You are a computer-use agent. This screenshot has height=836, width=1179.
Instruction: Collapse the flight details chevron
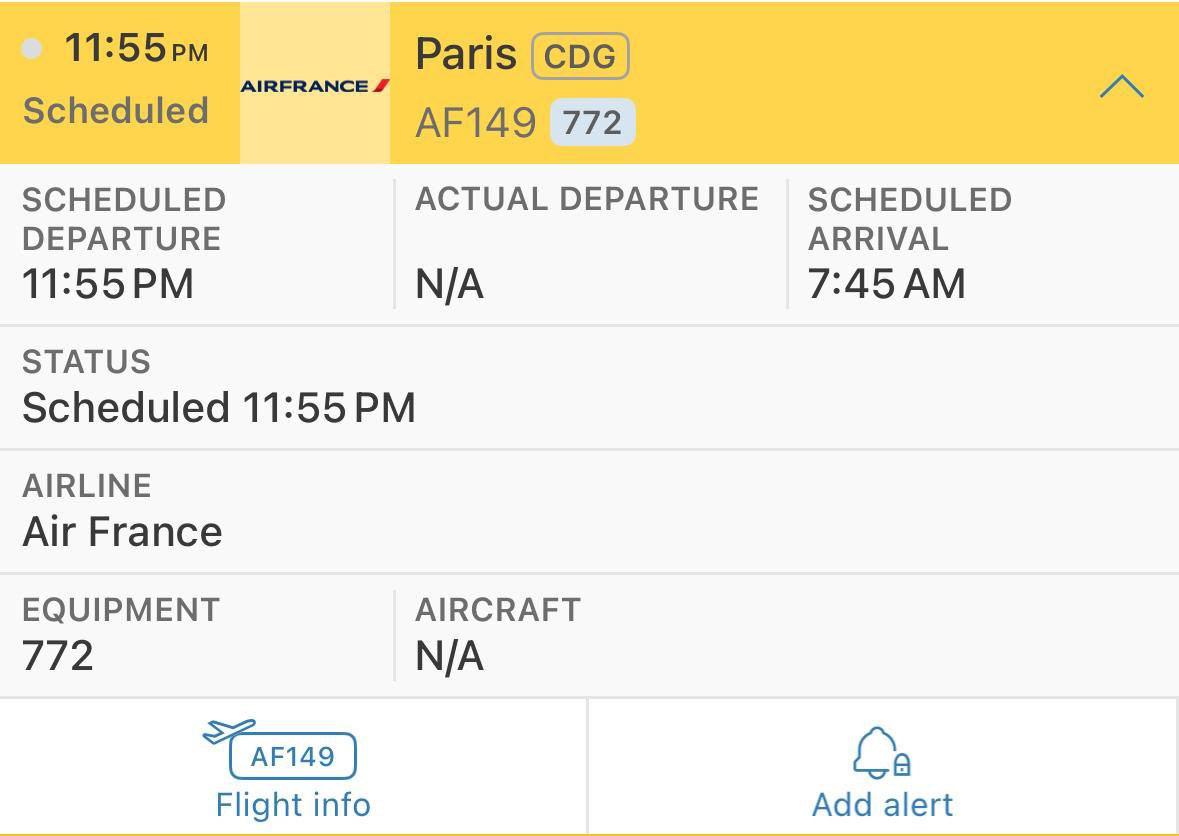pos(1121,87)
